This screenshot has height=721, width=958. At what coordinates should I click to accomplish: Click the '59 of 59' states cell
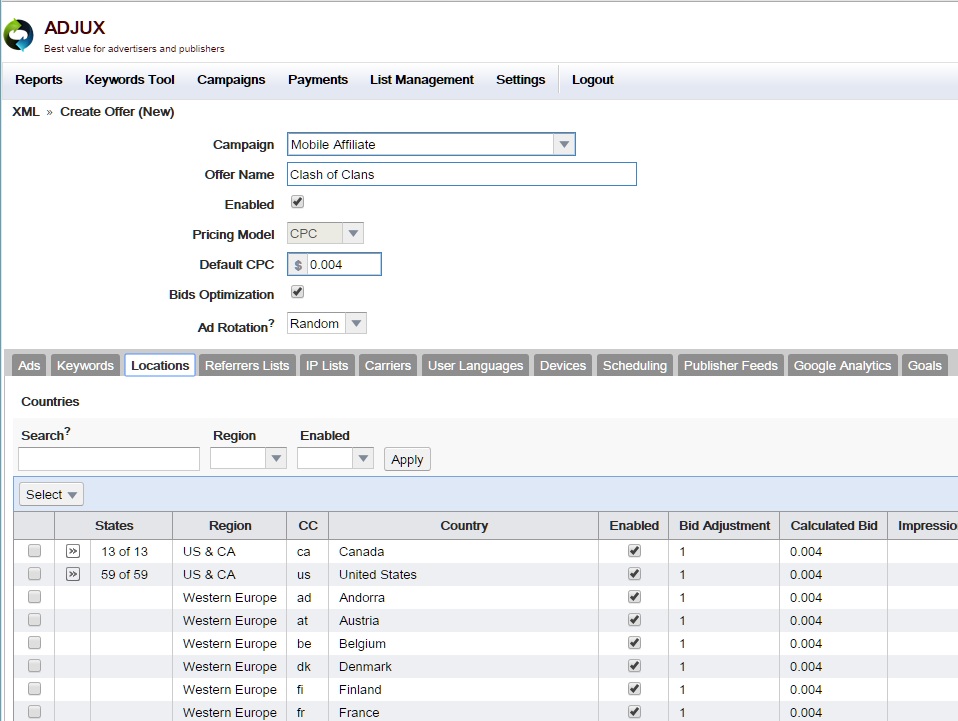click(x=125, y=575)
